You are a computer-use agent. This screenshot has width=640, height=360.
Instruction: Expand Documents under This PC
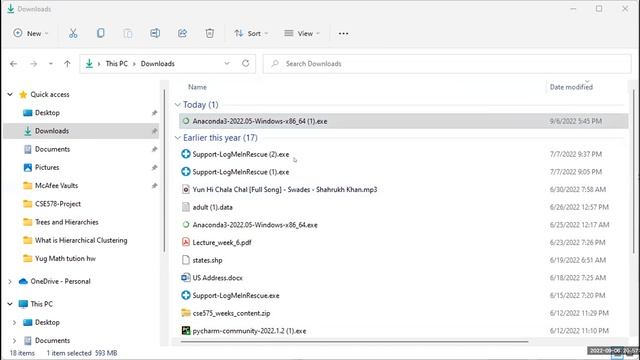(14, 340)
